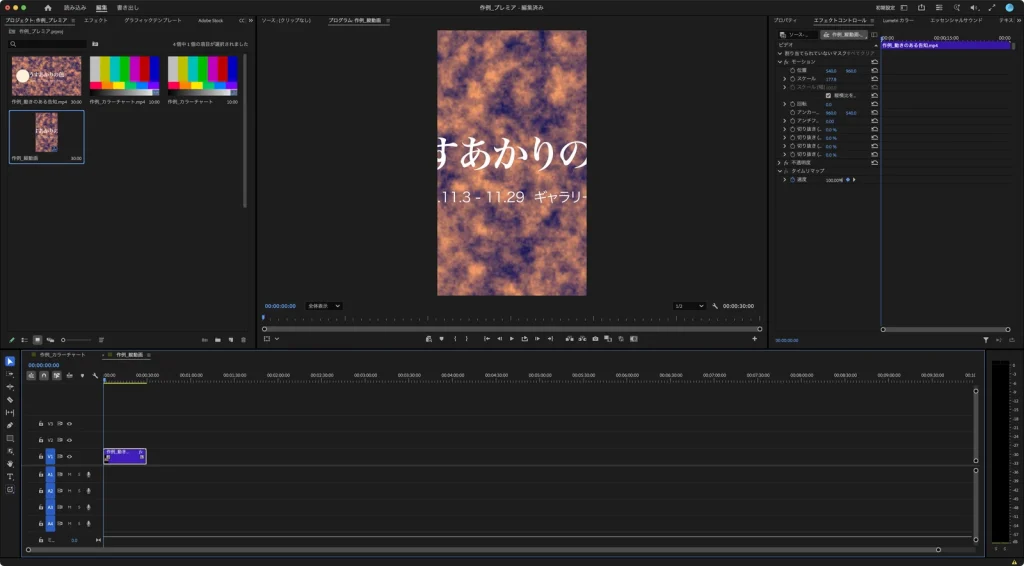Open the button editor plus icon

point(754,339)
